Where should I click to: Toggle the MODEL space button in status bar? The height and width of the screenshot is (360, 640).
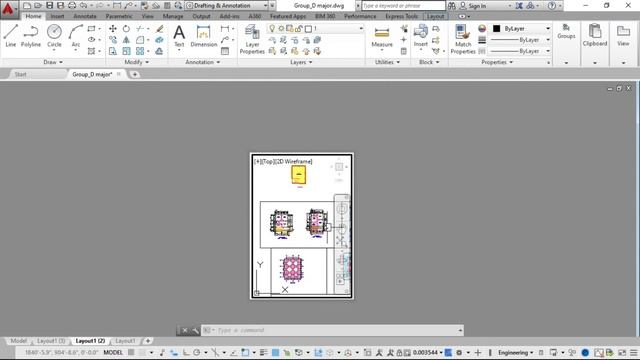tap(113, 352)
